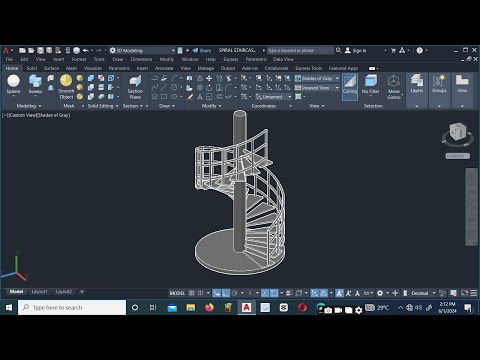Click the Plot printer icon

[x=76, y=50]
